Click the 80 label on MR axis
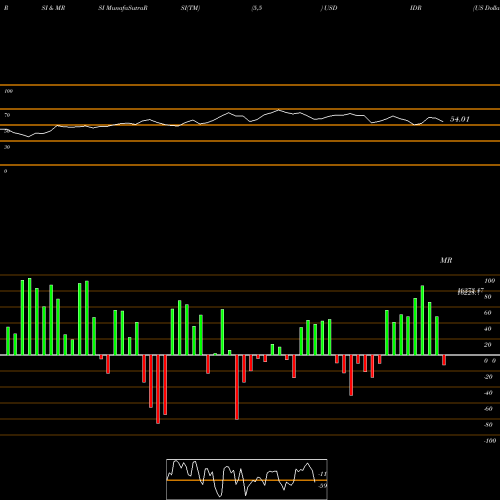 (488, 297)
